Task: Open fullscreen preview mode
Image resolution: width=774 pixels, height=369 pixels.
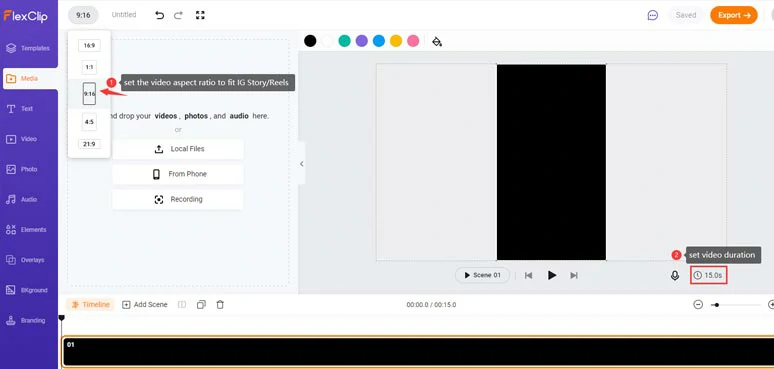Action: click(x=200, y=15)
